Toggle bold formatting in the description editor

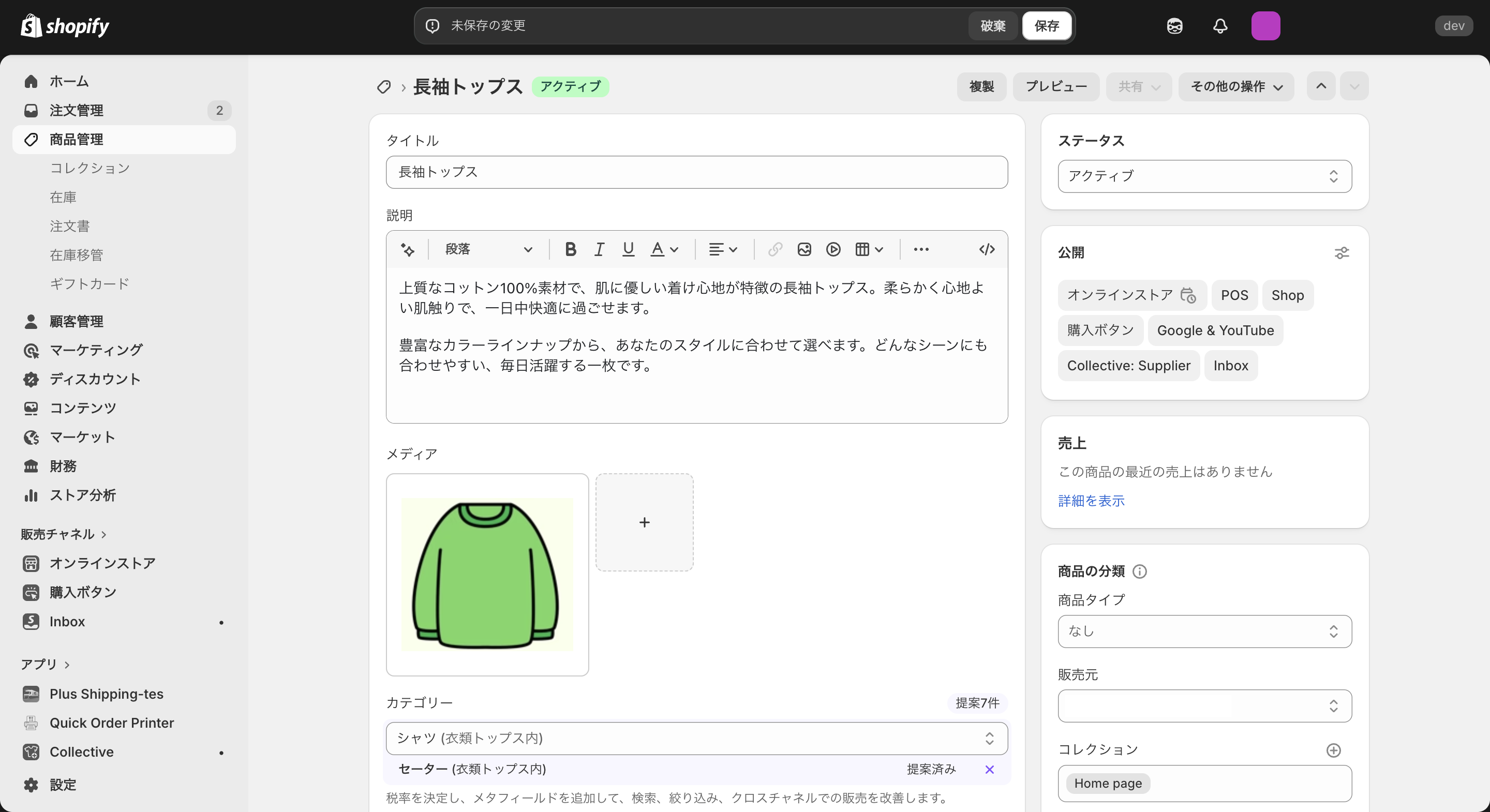(570, 249)
